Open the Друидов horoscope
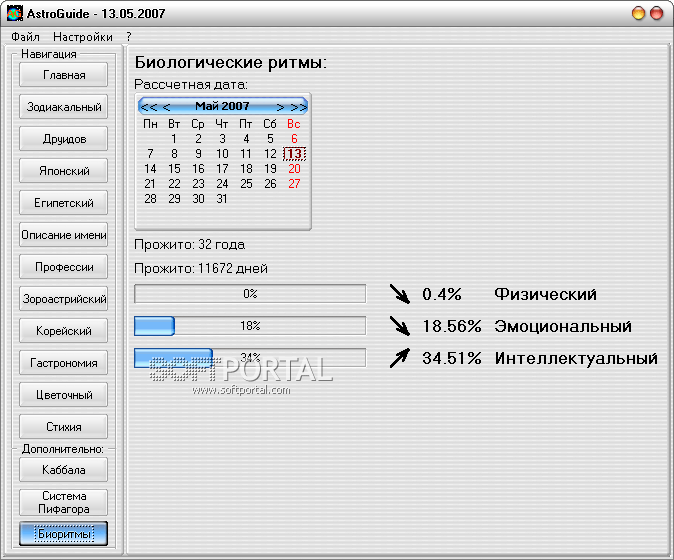 tap(64, 139)
